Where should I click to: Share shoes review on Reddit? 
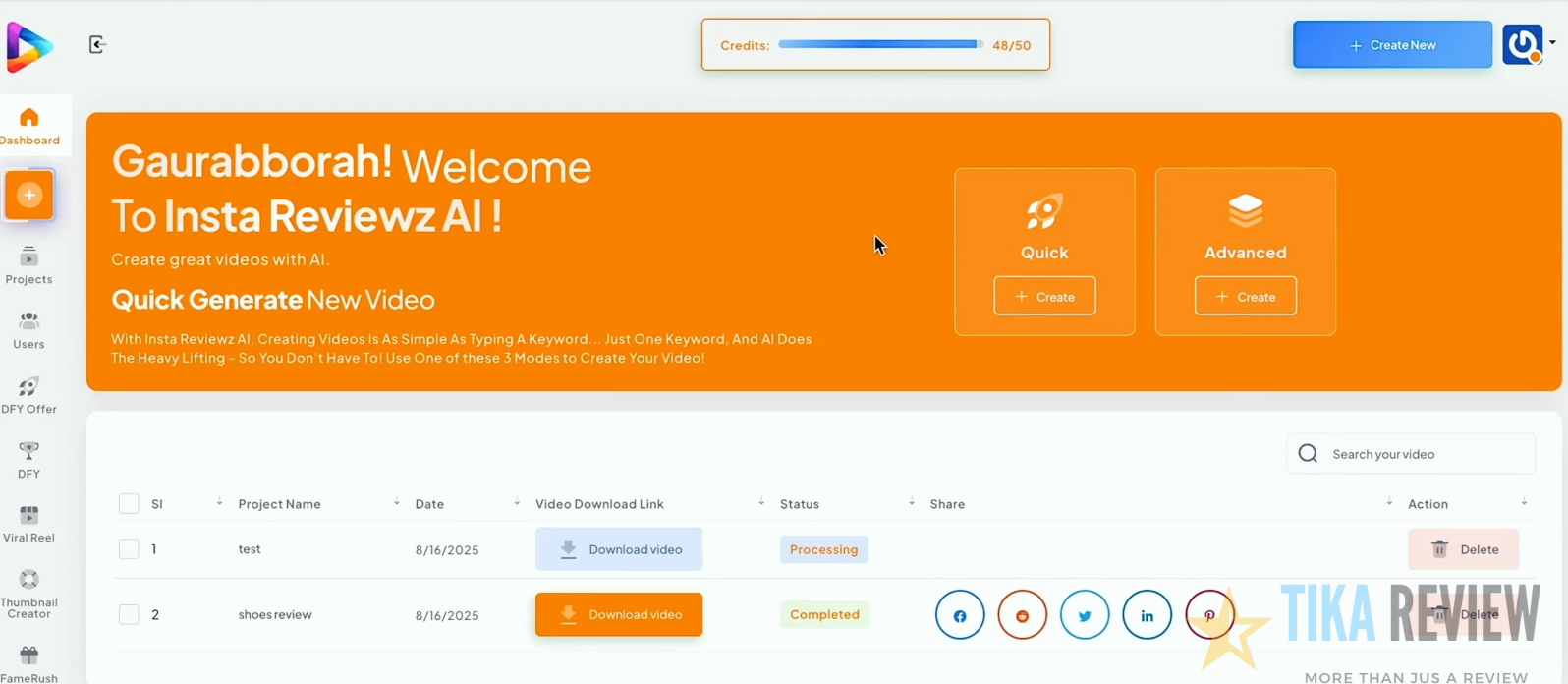point(1023,615)
